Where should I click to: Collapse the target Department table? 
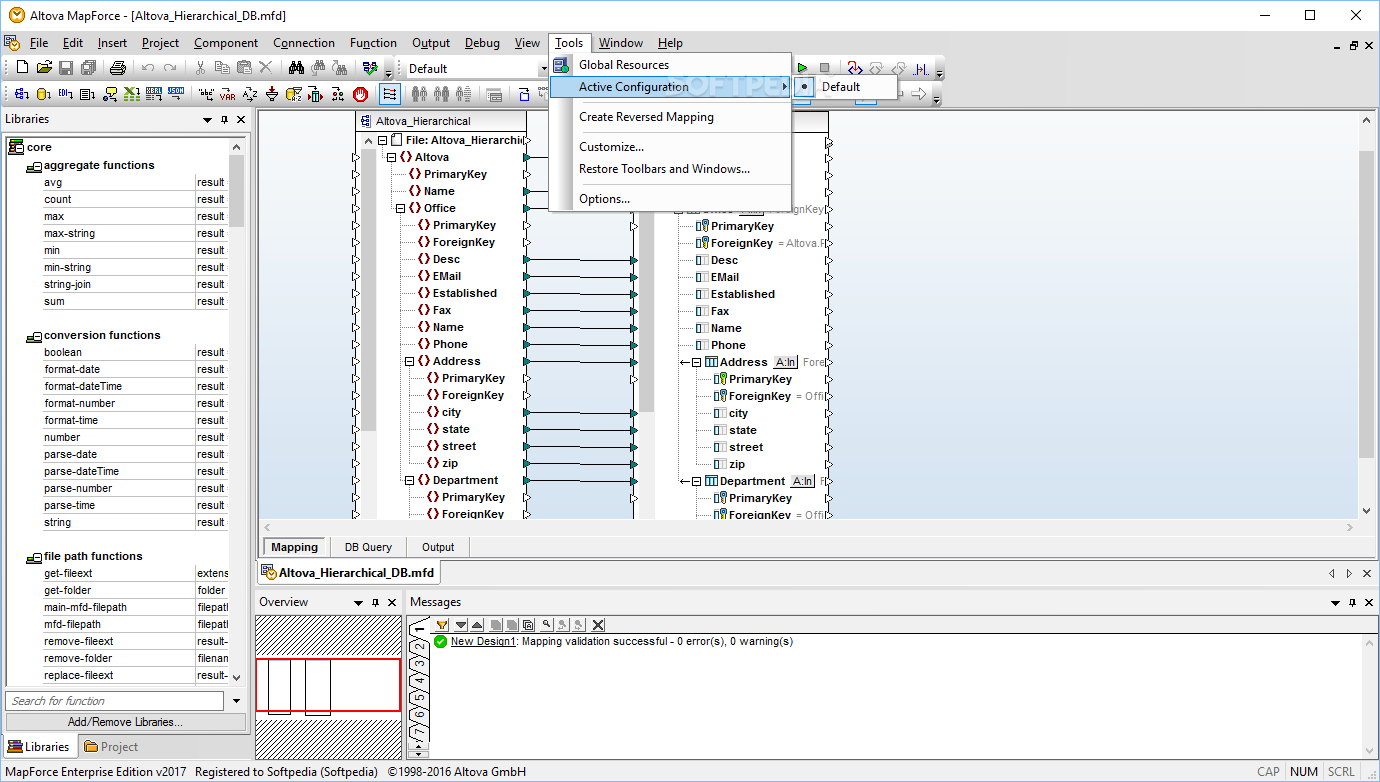[697, 481]
